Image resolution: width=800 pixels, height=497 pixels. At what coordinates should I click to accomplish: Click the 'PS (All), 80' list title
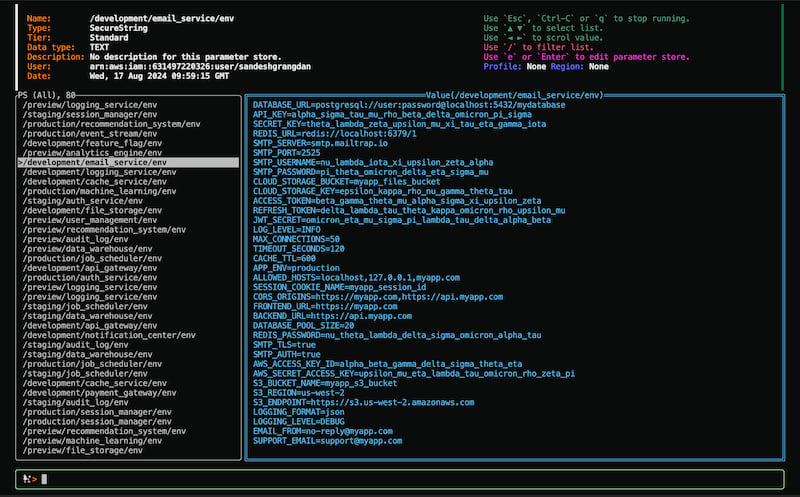(46, 95)
